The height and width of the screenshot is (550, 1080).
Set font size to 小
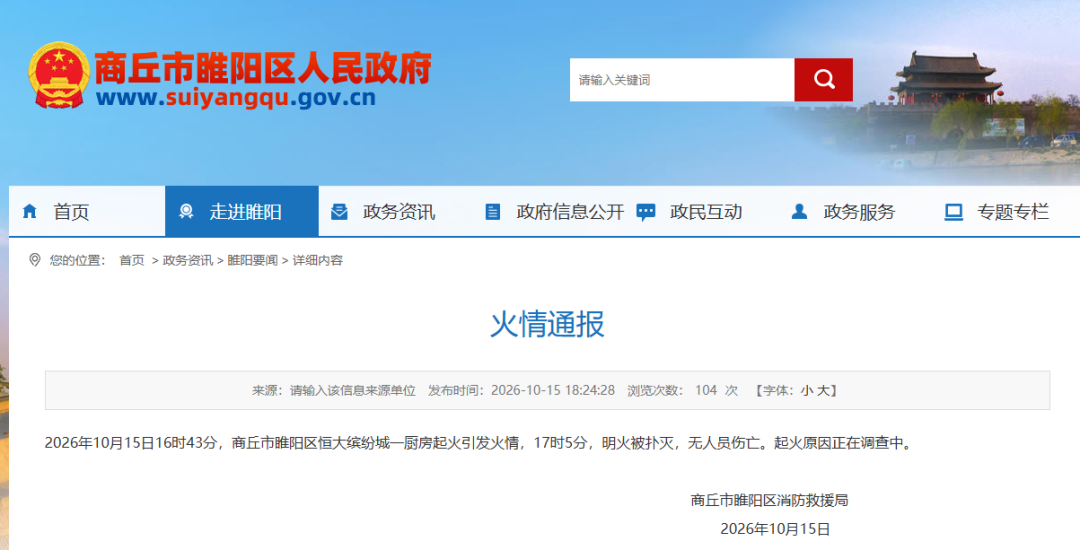[806, 390]
